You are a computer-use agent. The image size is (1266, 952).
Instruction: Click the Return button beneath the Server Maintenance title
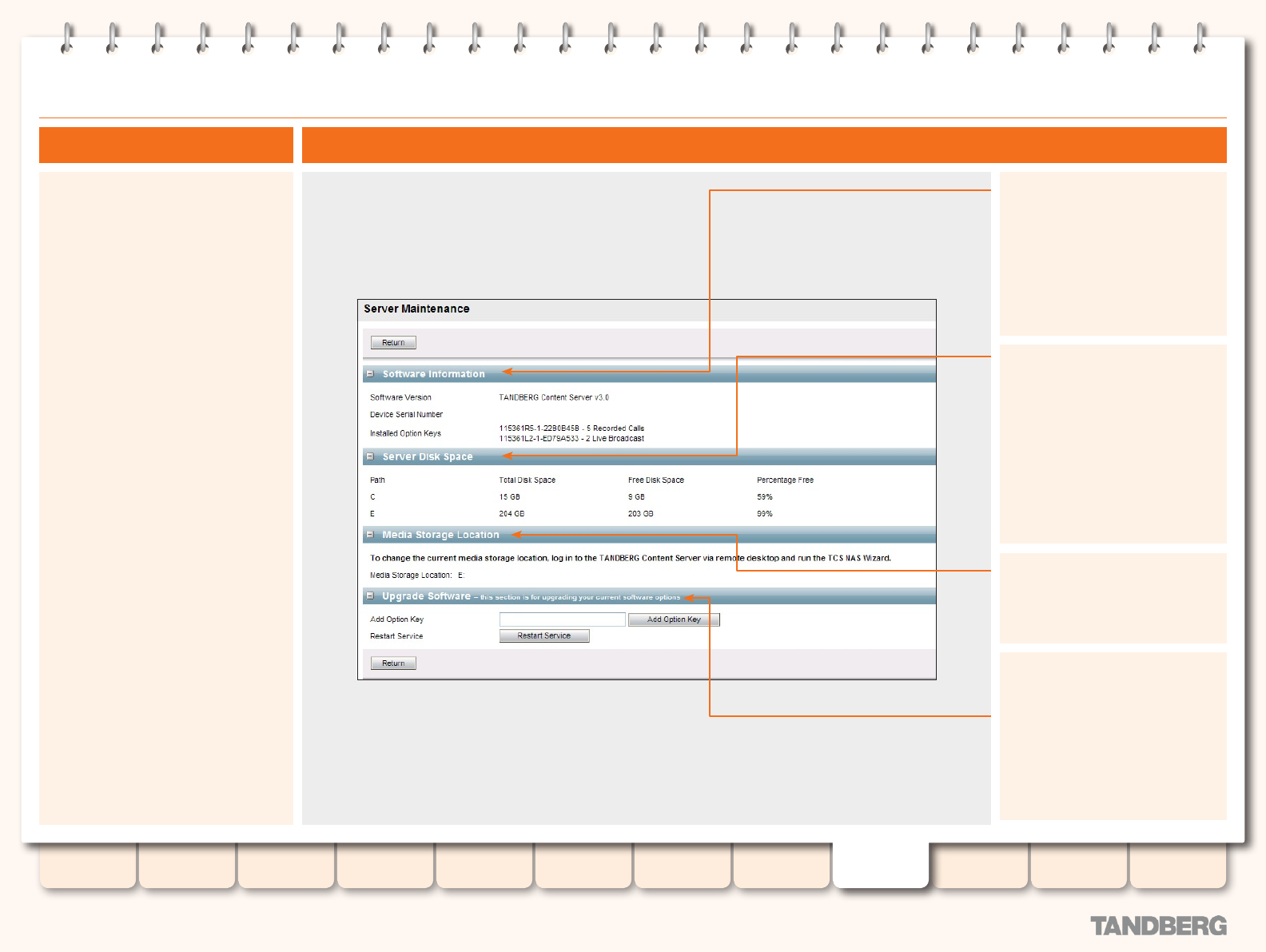point(393,343)
